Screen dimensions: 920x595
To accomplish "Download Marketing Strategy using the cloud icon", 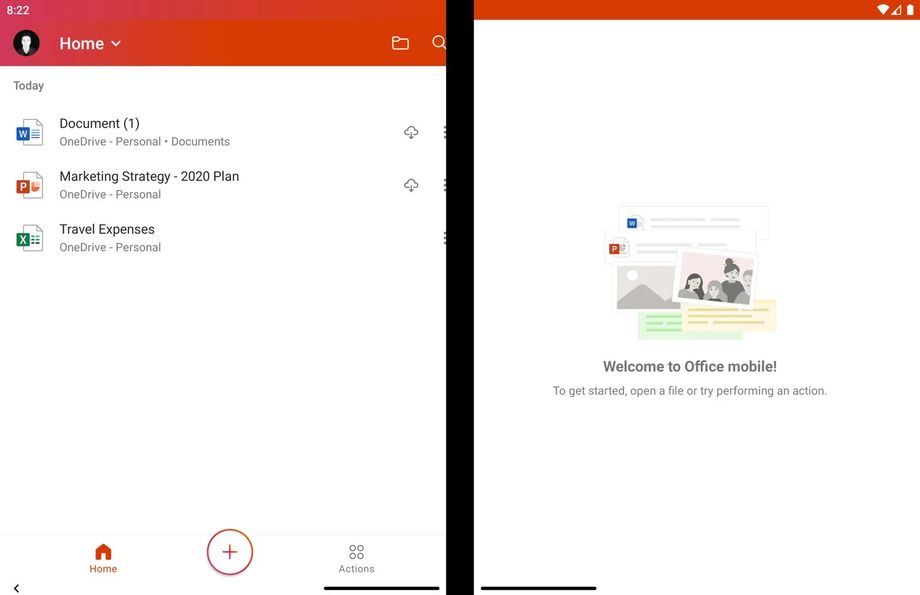I will tap(411, 185).
